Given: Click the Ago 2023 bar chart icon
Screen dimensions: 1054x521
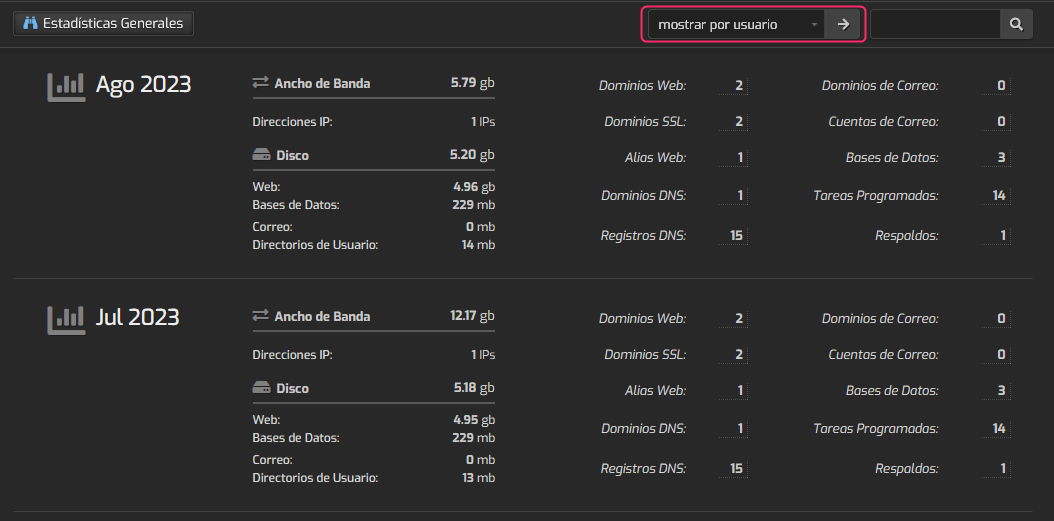Looking at the screenshot, I should coord(66,86).
